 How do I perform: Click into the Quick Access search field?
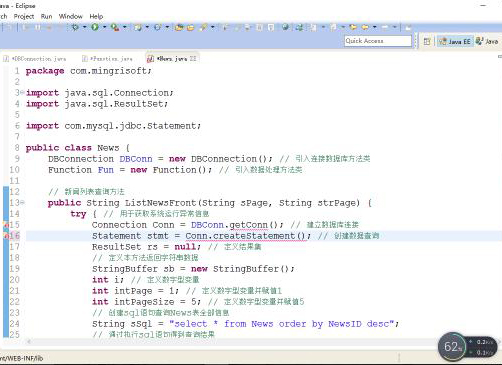[378, 41]
